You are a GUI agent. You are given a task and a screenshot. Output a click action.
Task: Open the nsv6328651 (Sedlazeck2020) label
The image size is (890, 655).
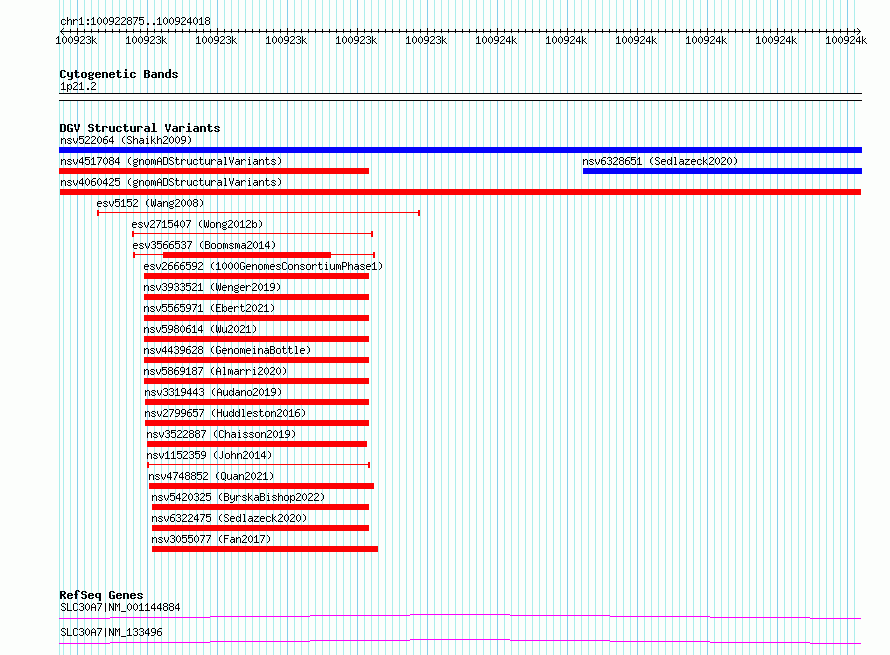tap(660, 161)
